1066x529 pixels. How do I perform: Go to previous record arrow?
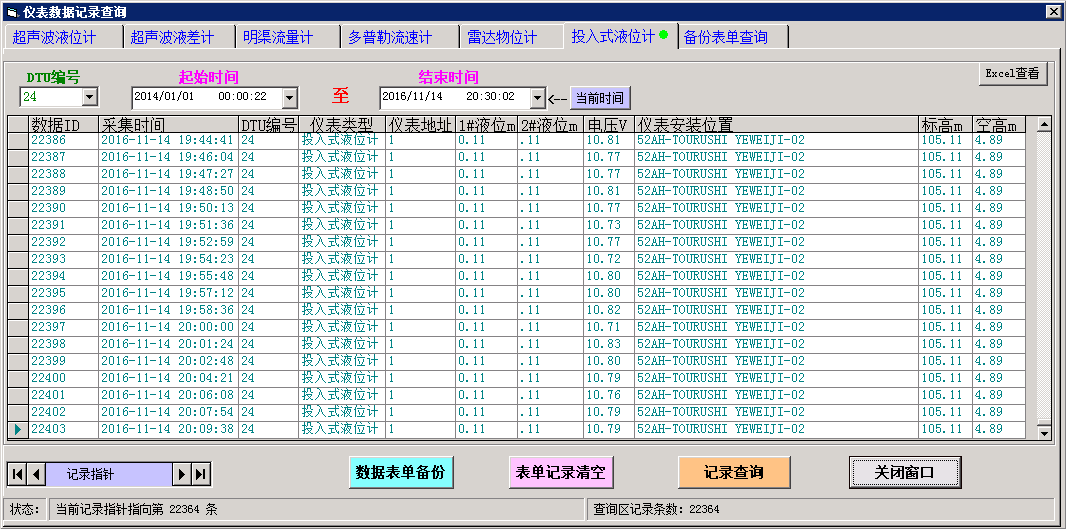[x=36, y=474]
